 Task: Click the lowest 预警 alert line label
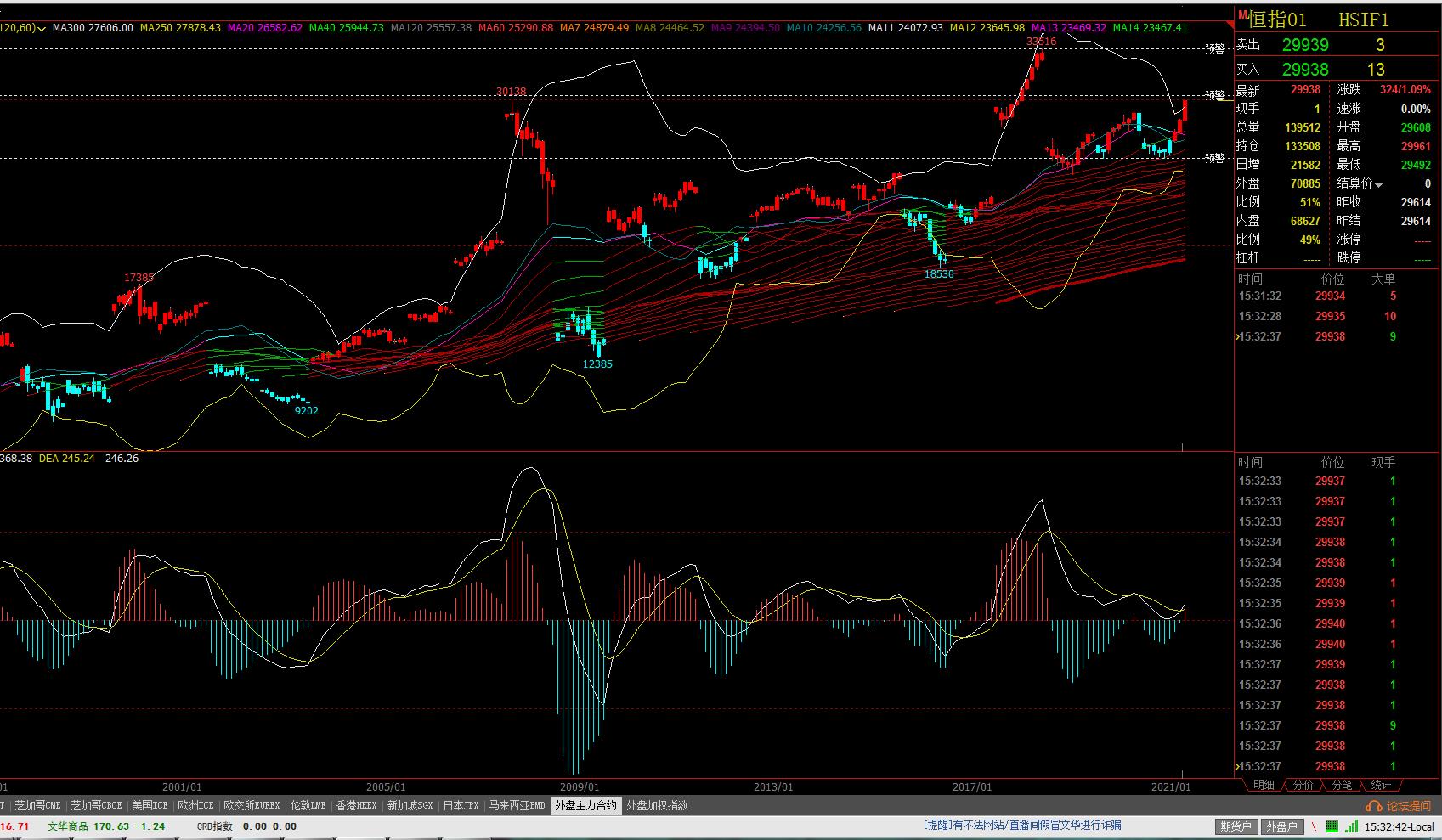(1215, 158)
